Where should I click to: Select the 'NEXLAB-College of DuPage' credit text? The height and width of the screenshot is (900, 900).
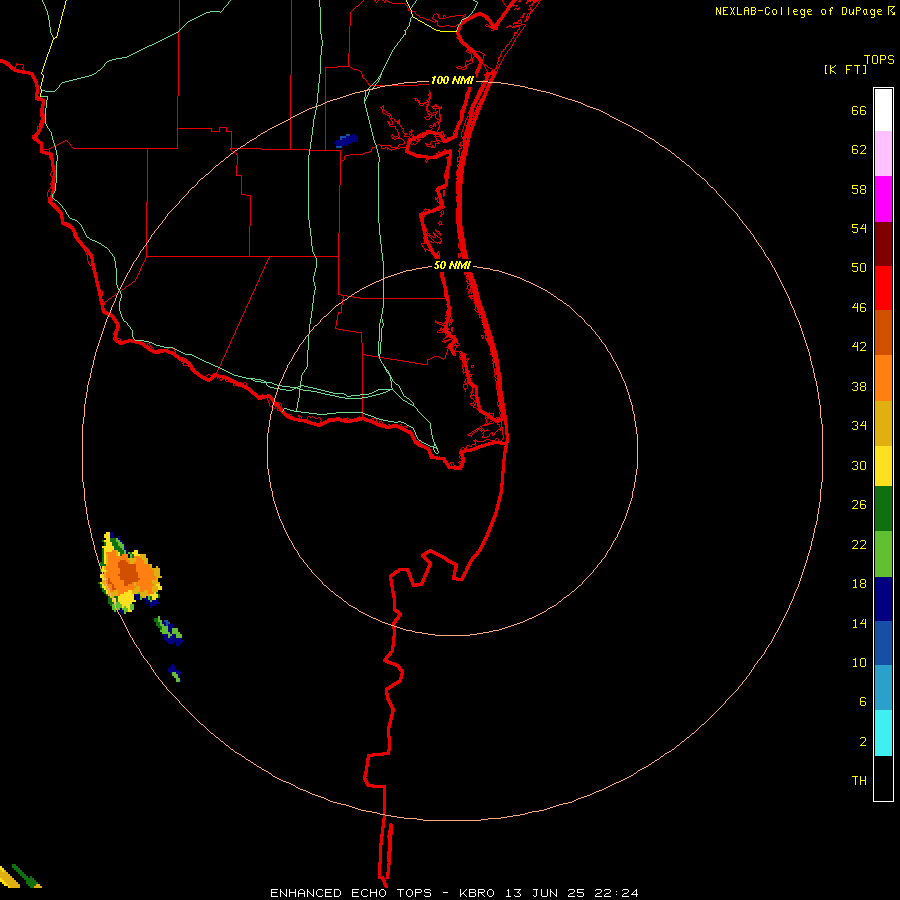798,11
